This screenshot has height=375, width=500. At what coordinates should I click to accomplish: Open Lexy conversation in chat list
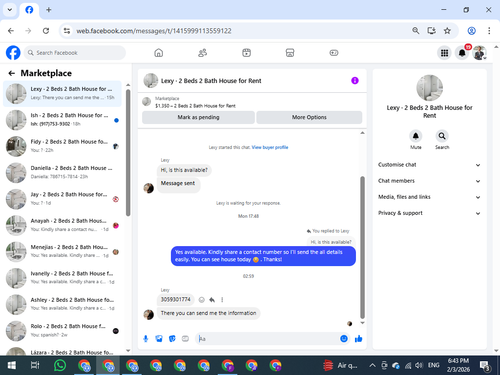(x=62, y=93)
